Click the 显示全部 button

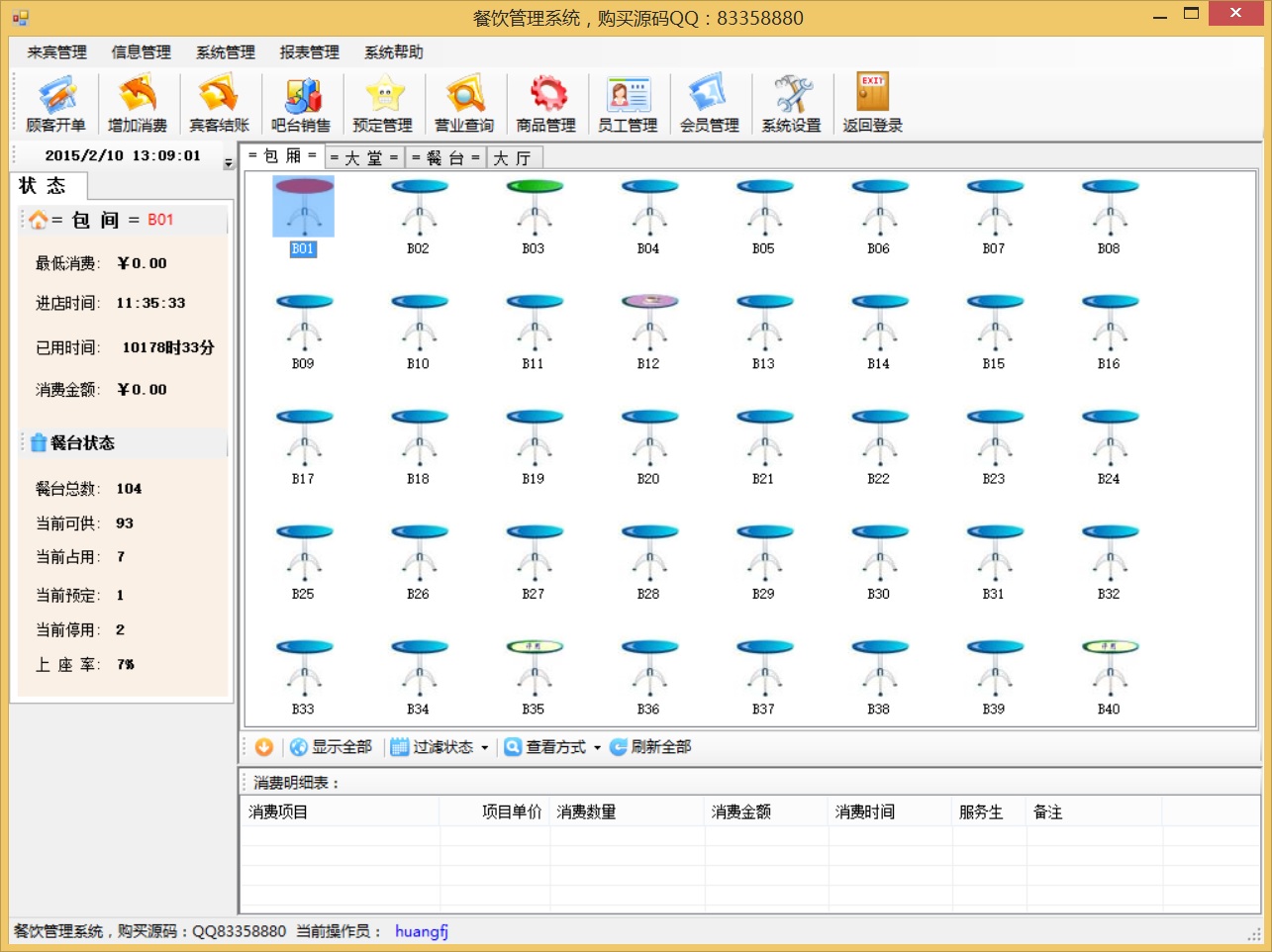click(x=331, y=747)
